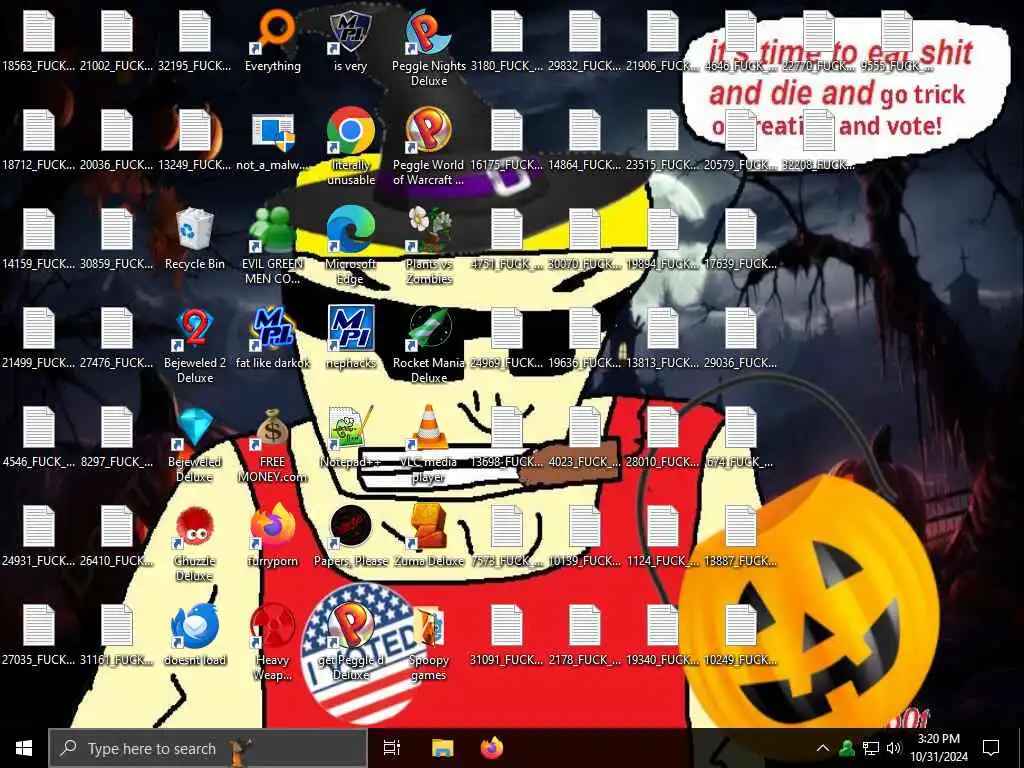This screenshot has width=1024, height=768.
Task: Open the 'nephacks' MPI shortcut
Action: (351, 338)
